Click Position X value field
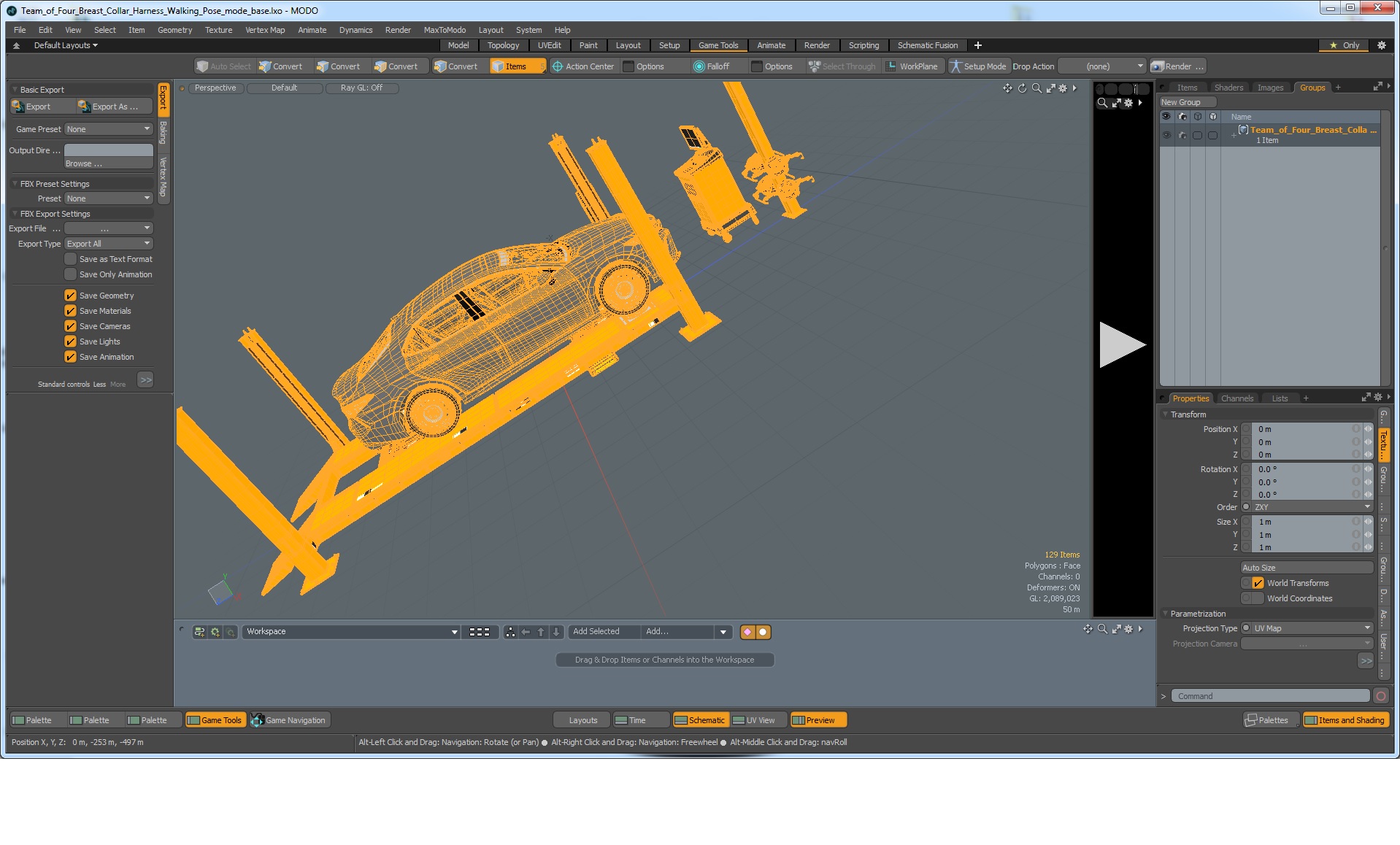Screen dimensions: 1400x845 point(1303,429)
